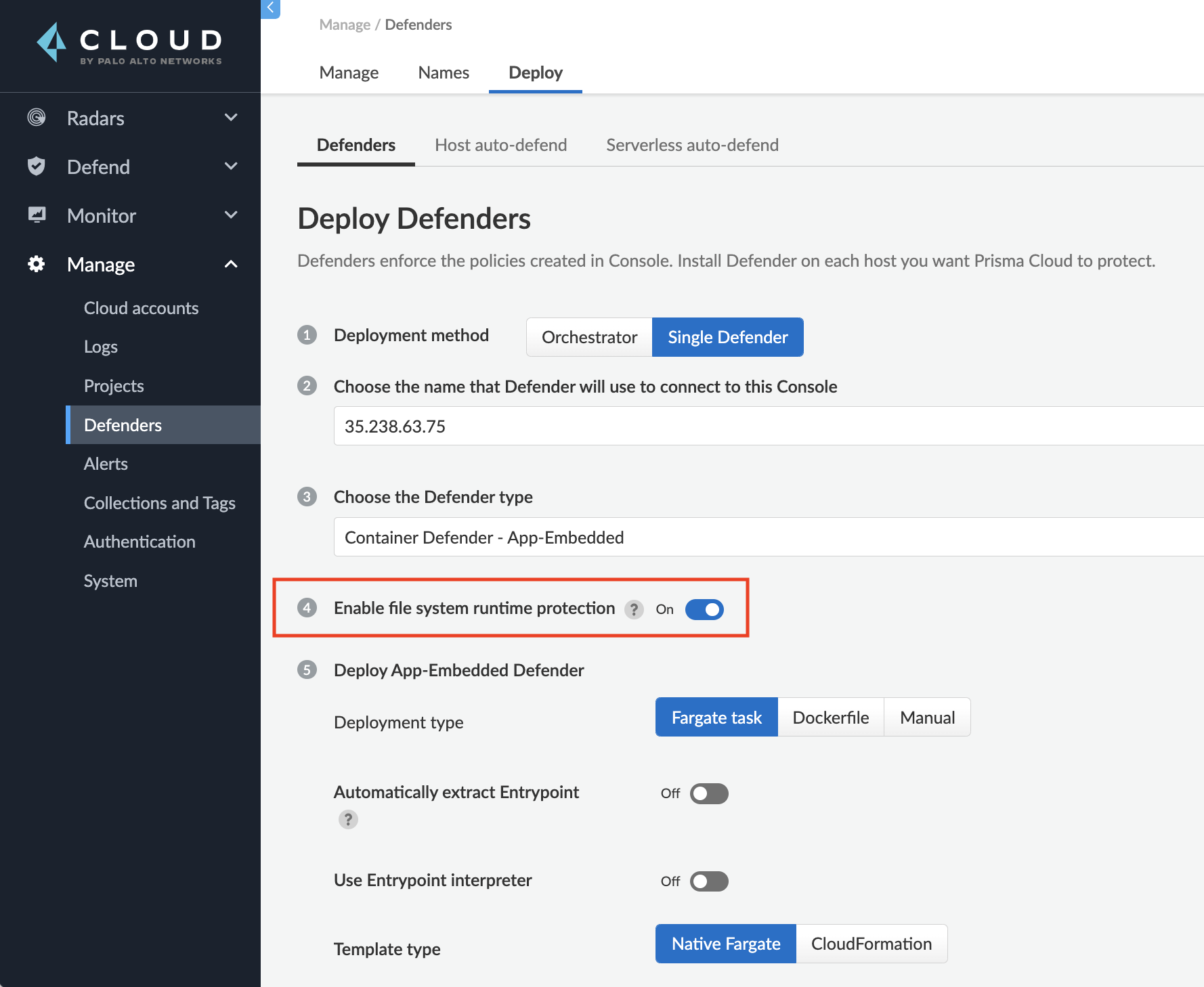Select Manual deployment type
Viewport: 1204px width, 987px height.
(x=928, y=718)
